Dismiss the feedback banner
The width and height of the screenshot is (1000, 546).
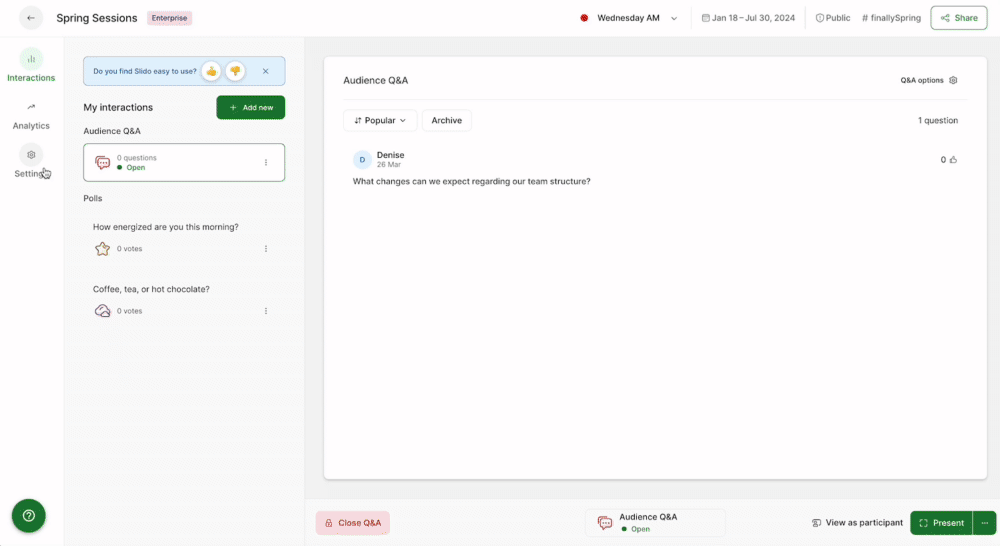coord(265,71)
